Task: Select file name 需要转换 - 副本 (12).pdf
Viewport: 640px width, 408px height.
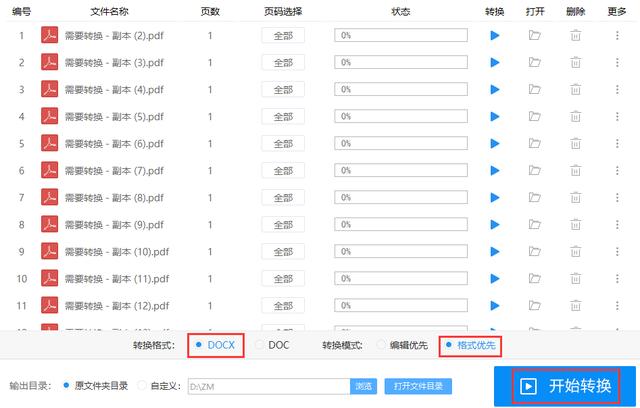Action: click(117, 306)
